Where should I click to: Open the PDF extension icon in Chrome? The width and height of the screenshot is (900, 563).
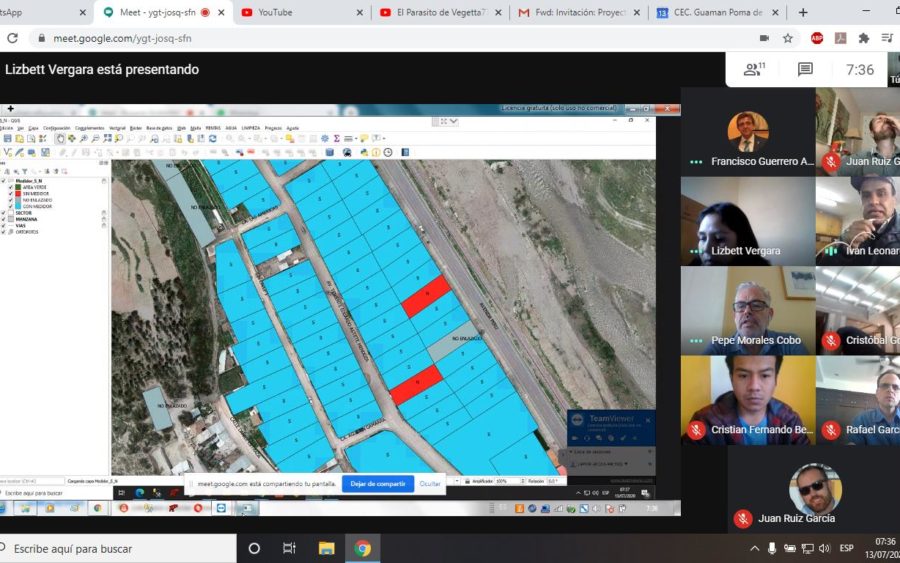[840, 38]
